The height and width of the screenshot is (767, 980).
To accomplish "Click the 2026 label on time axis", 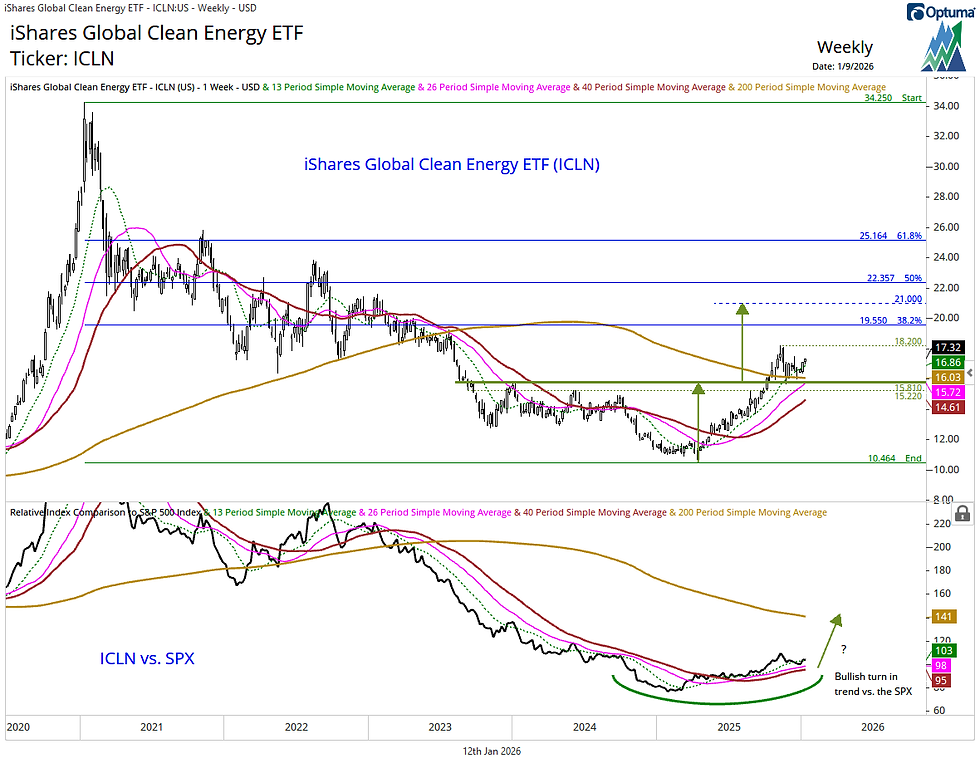I will pyautogui.click(x=872, y=728).
